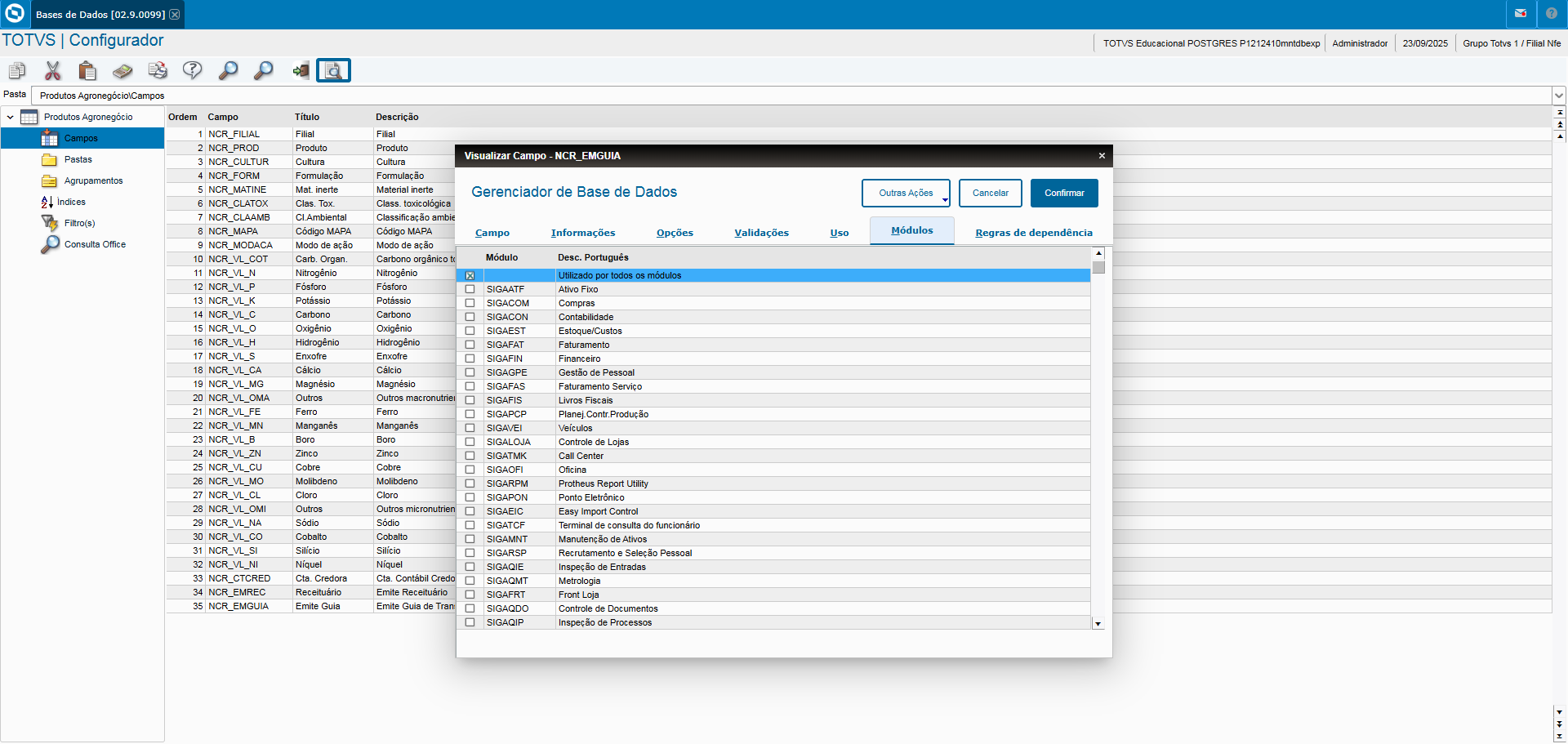Screen dimensions: 1568x744
Task: Click the clipboard Paste icon
Action: [x=87, y=71]
